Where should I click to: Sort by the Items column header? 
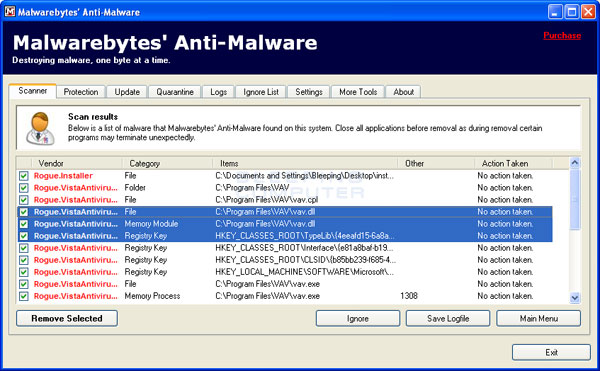coord(305,164)
